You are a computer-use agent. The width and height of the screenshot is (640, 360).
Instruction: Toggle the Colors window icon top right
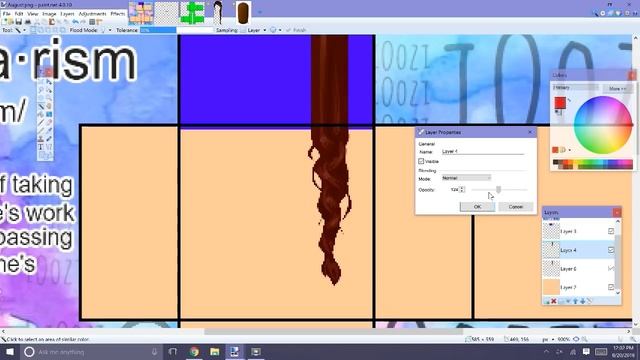click(x=618, y=13)
